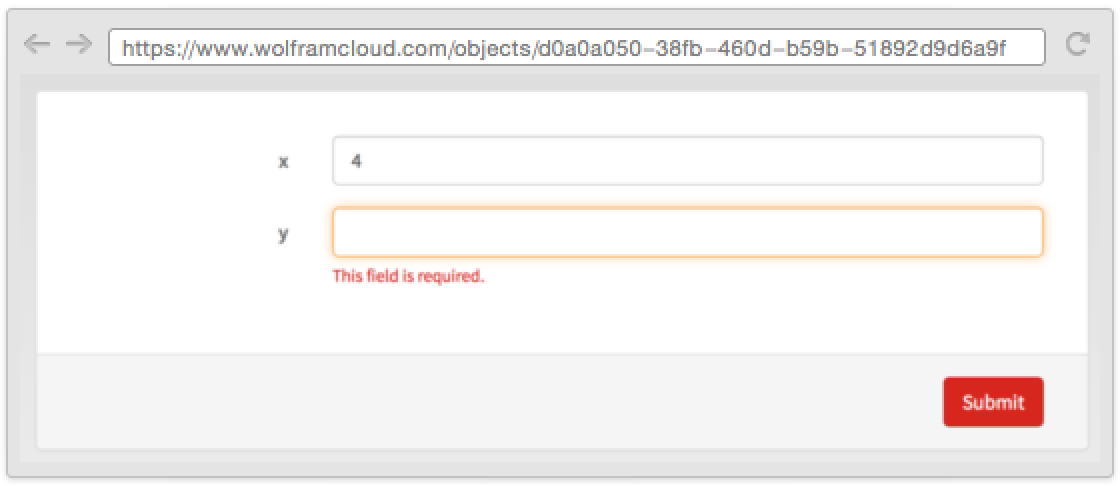Focus the empty y input field
1120x486 pixels.
tap(687, 232)
